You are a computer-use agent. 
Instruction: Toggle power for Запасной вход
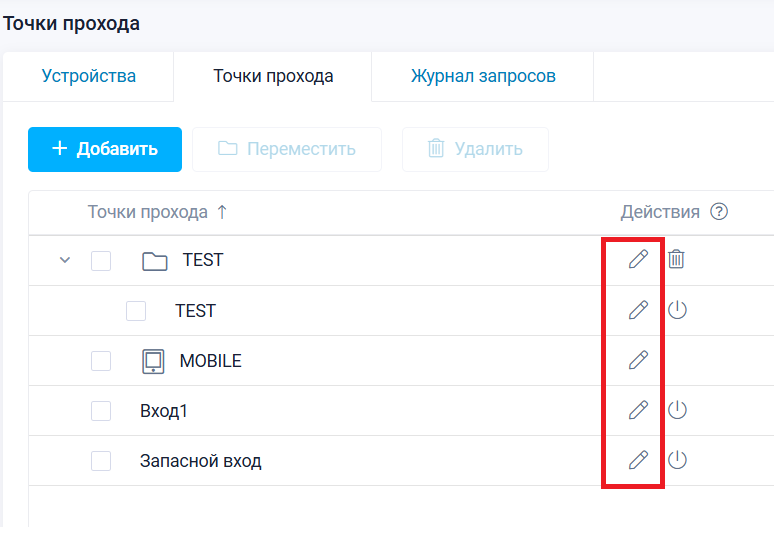[x=677, y=460]
